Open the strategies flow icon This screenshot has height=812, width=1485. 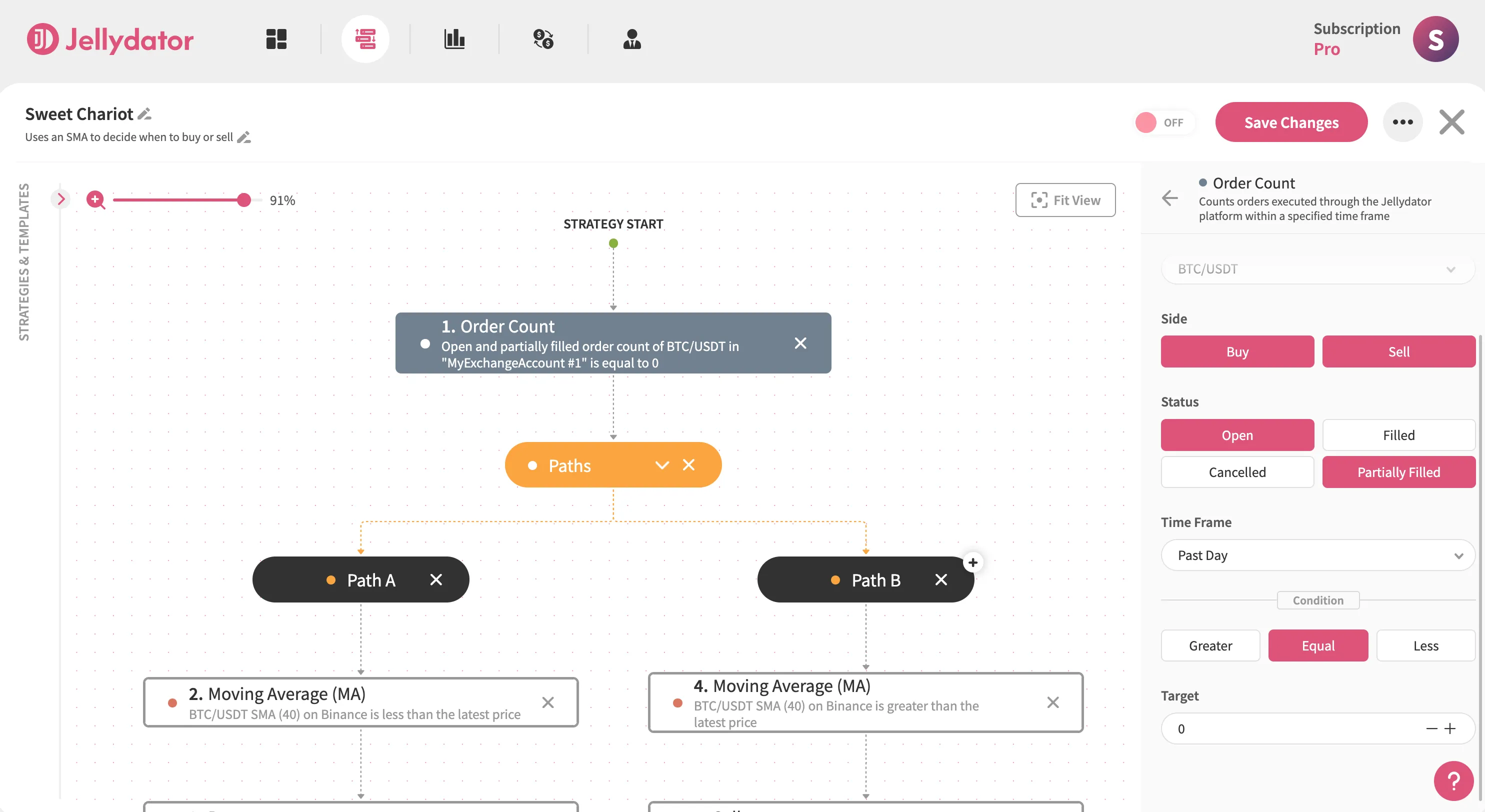pos(365,39)
